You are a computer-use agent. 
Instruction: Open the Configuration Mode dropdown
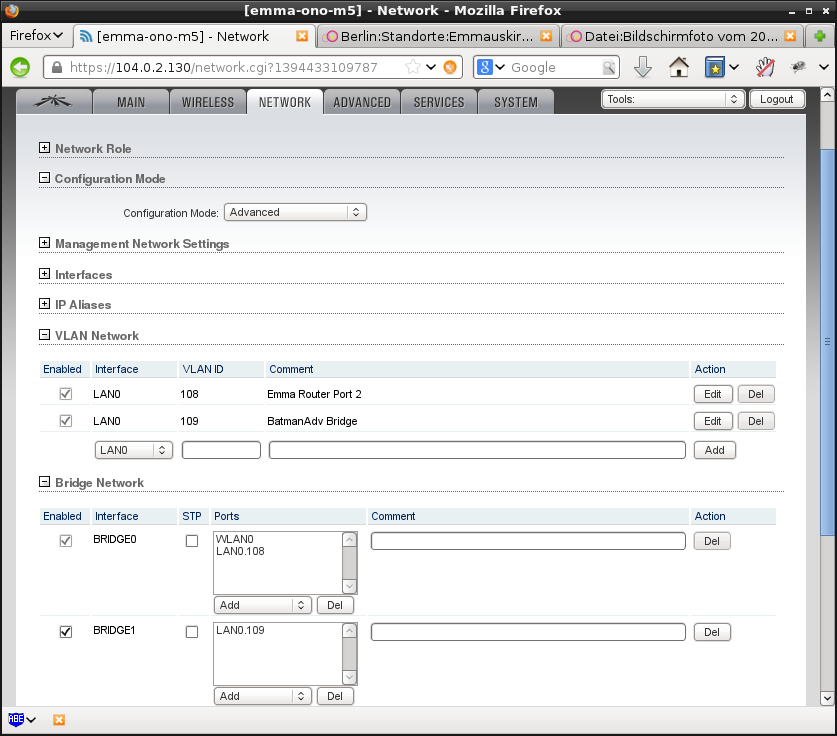point(295,212)
